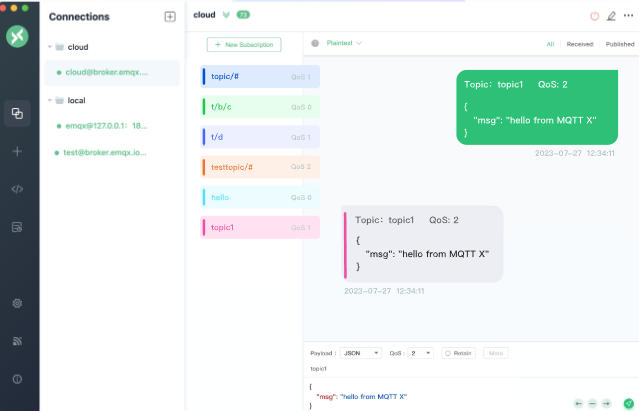Viewport: 639px width, 411px height.
Task: Open the About info icon in the sidebar
Action: 17,379
